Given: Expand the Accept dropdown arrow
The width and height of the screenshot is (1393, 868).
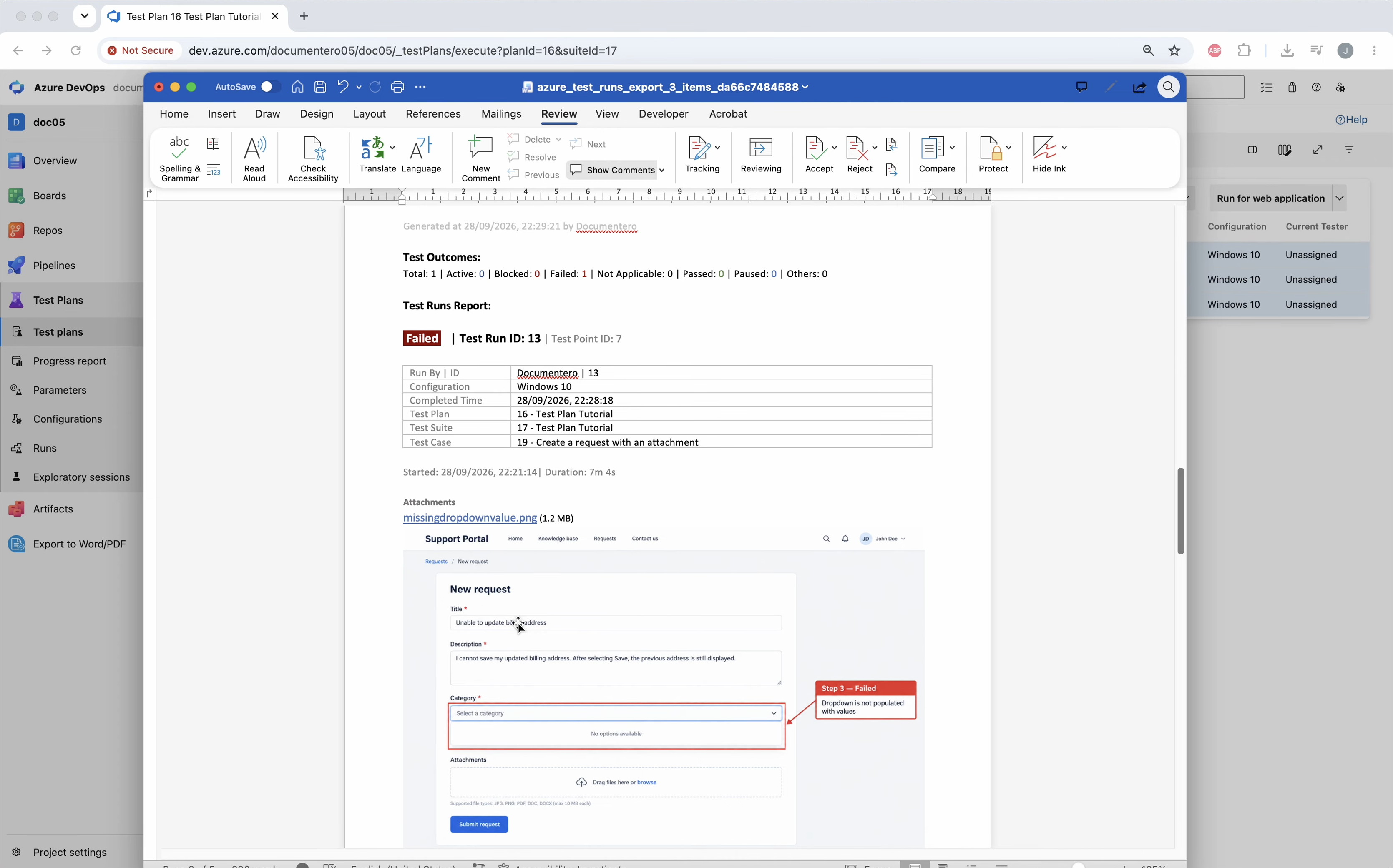Looking at the screenshot, I should click(834, 148).
